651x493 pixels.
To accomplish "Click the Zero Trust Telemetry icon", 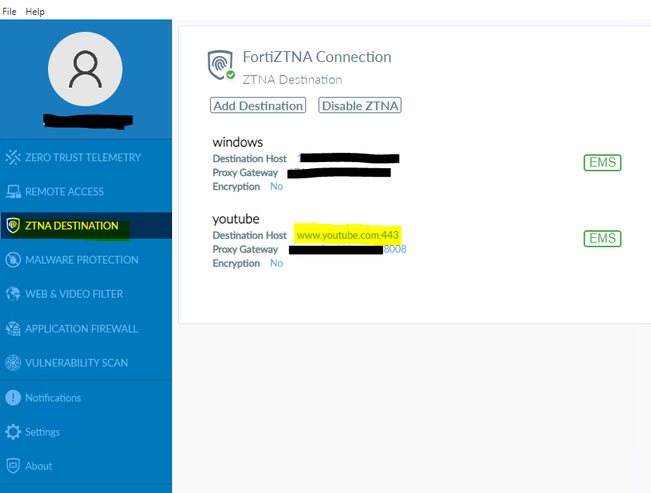I will [13, 157].
